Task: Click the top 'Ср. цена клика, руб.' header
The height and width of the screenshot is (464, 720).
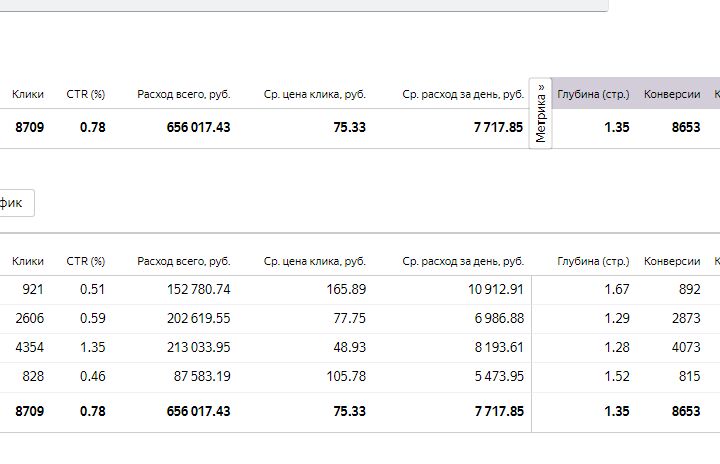Action: click(315, 94)
